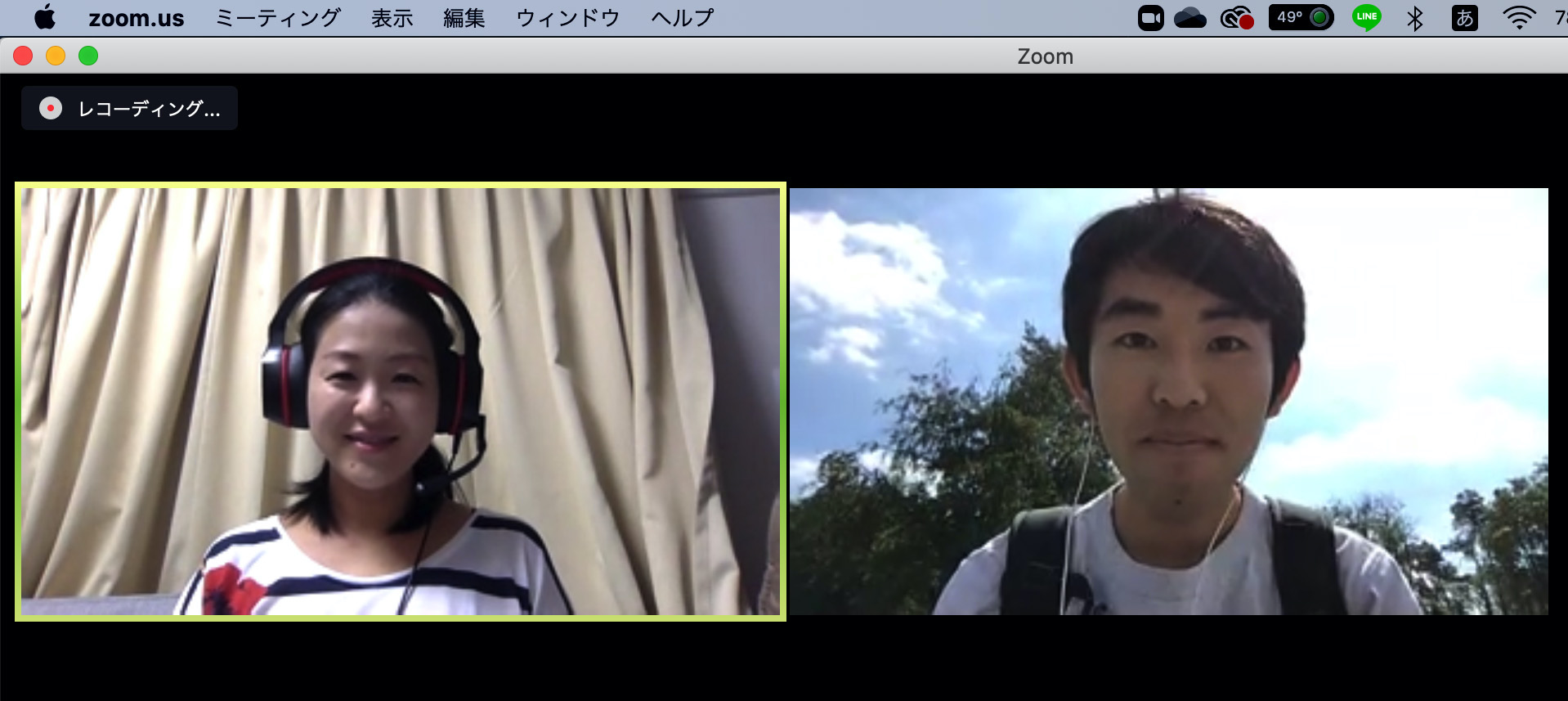Click the 49° temperature monitor indicator
This screenshot has width=1568, height=701.
[1301, 17]
